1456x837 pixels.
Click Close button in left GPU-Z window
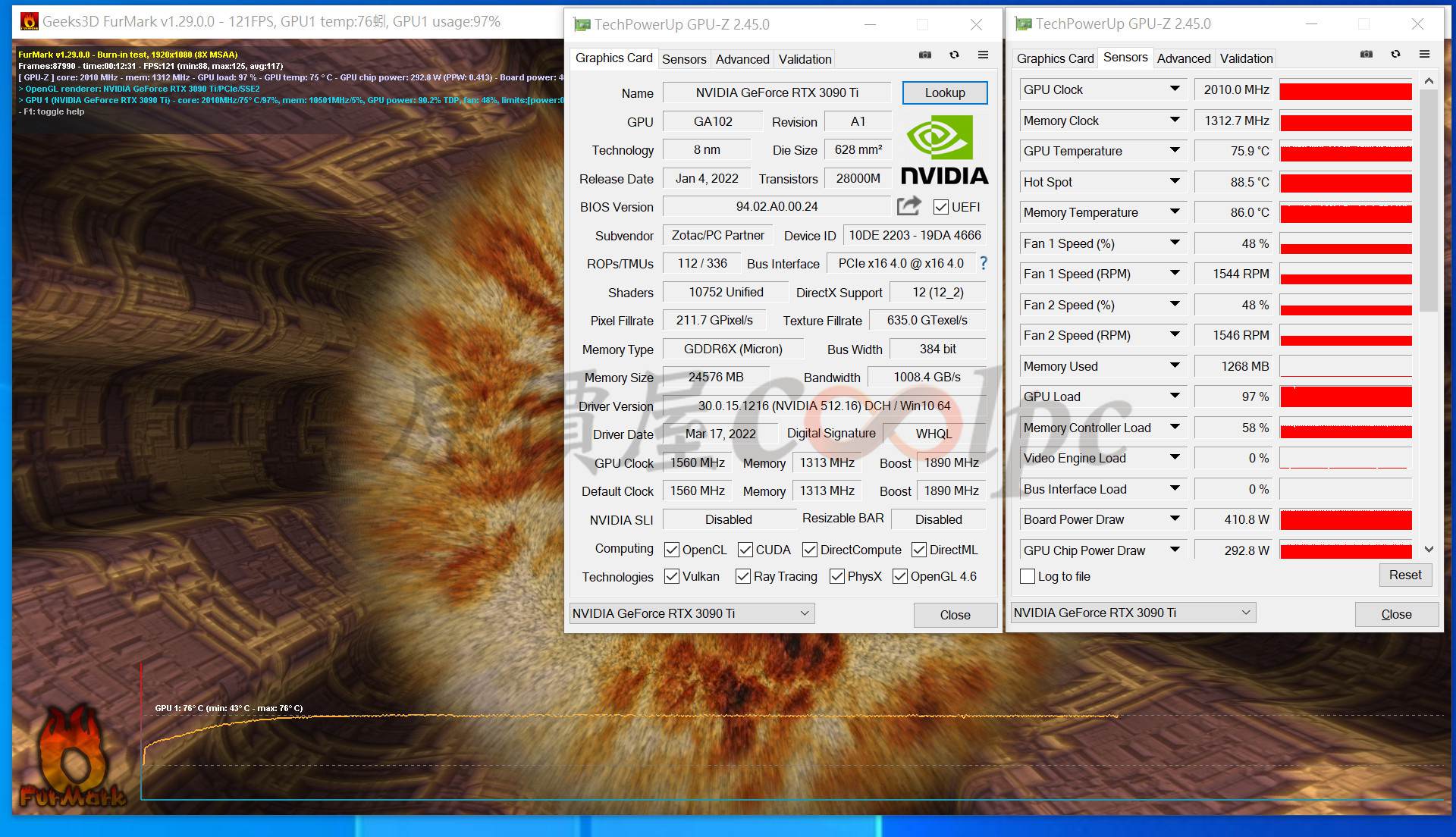[x=955, y=615]
